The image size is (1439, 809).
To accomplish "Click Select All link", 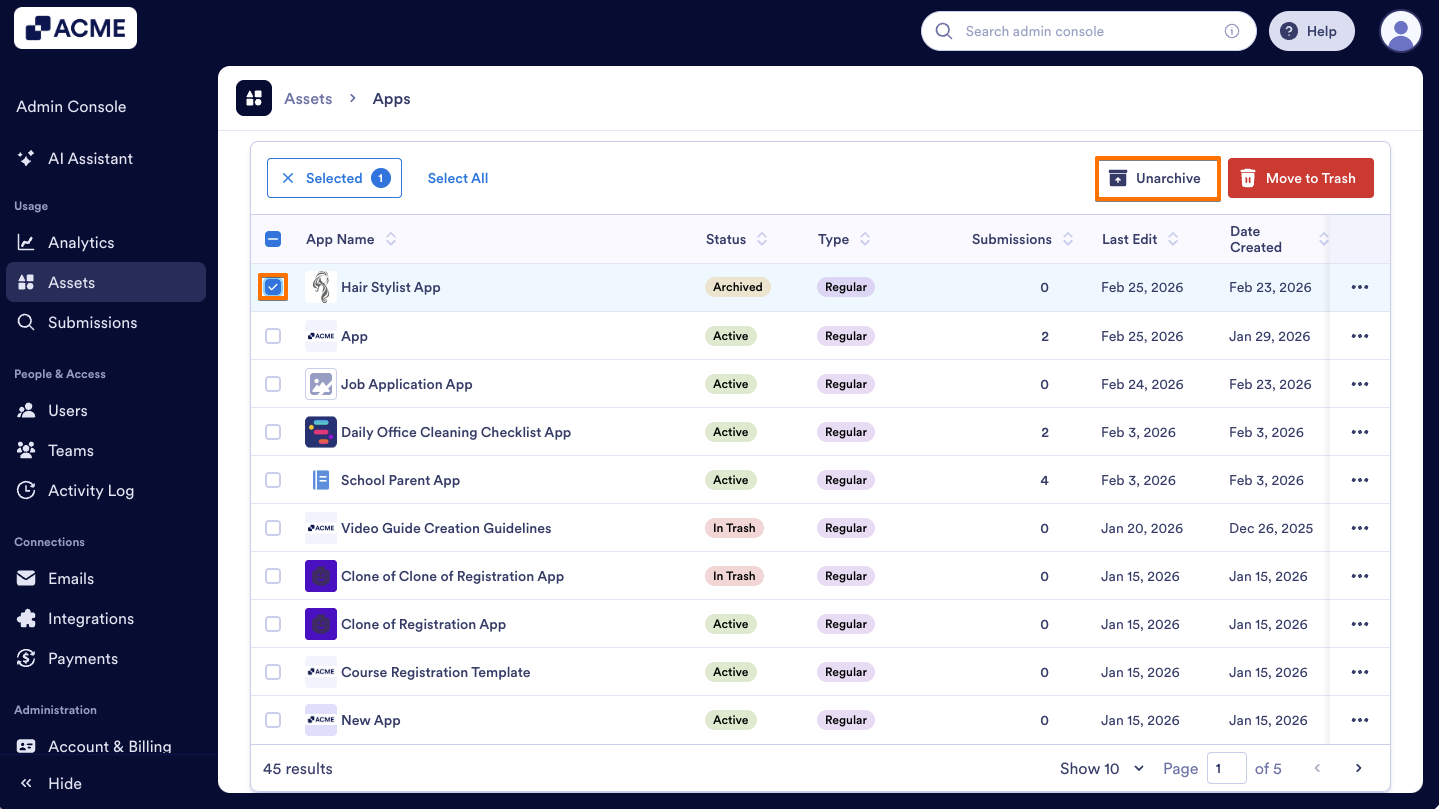I will [x=457, y=178].
